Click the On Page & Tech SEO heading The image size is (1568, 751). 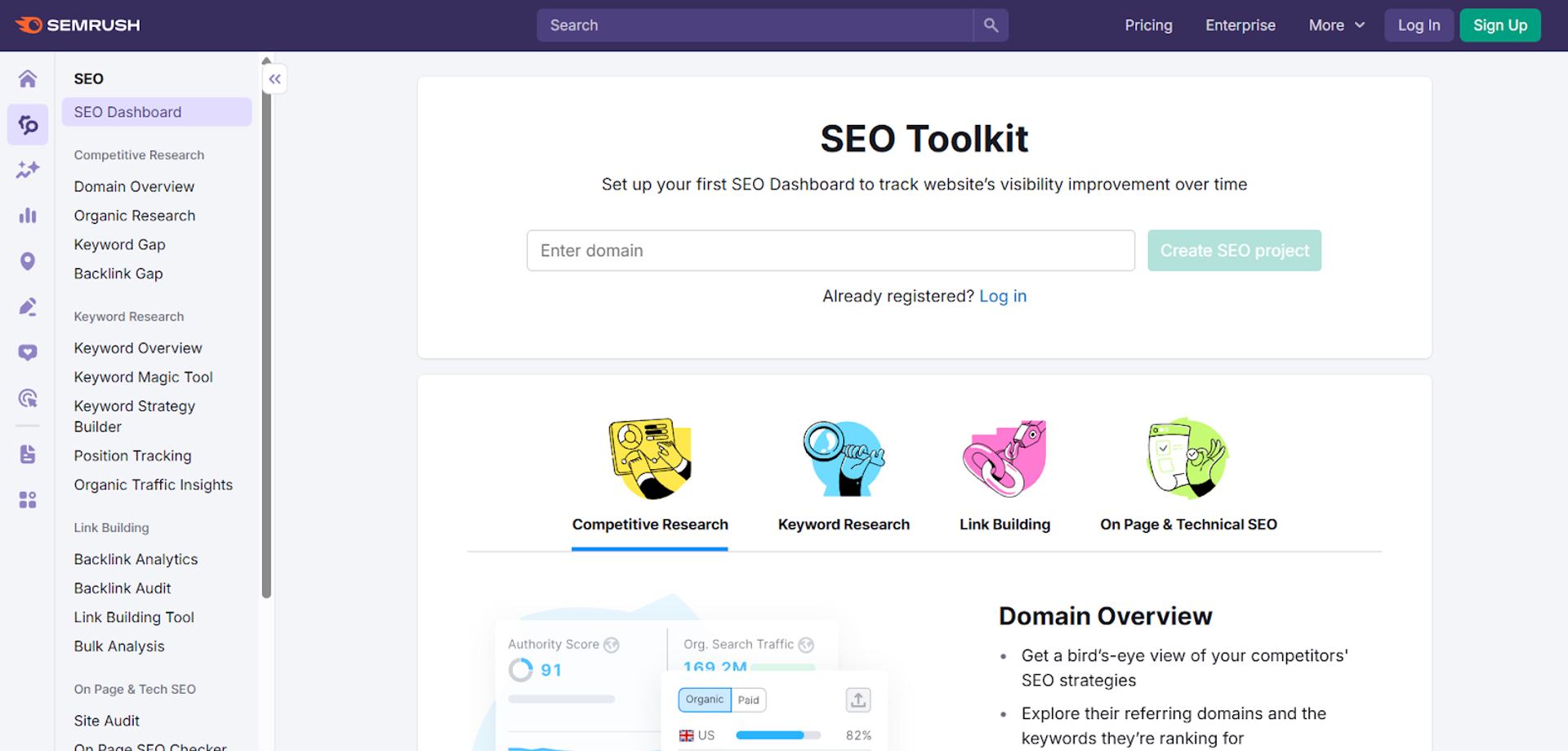[x=135, y=690]
